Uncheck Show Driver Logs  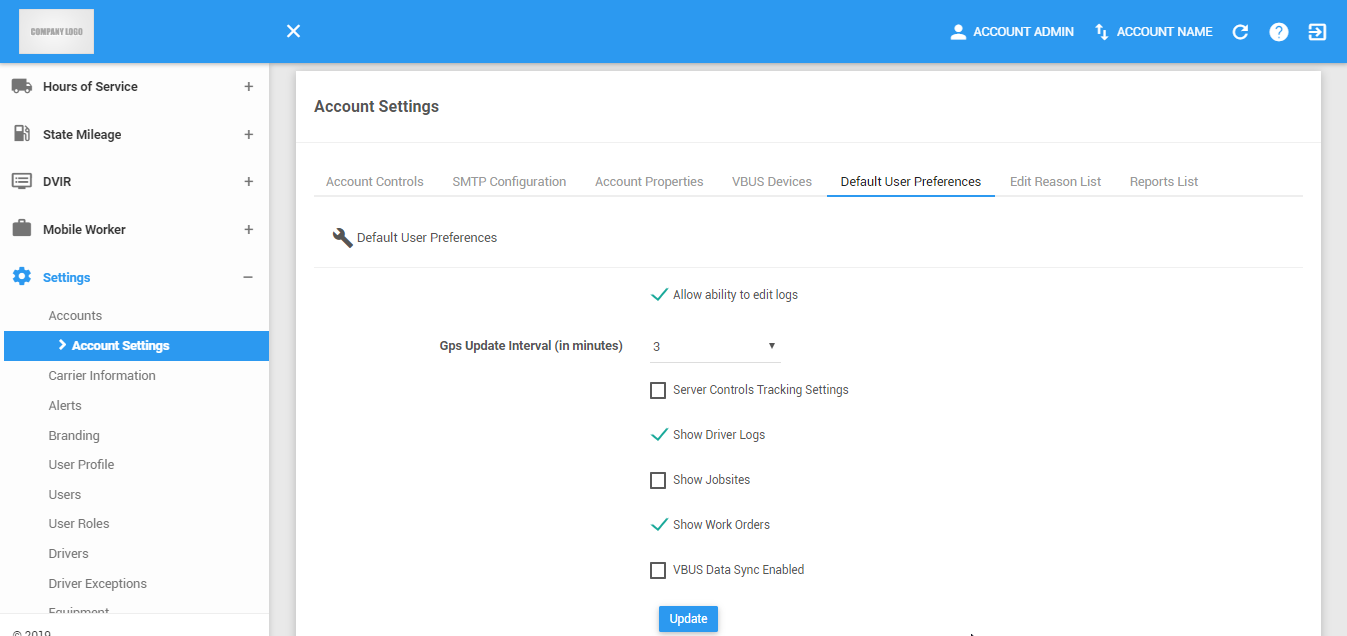coord(659,435)
